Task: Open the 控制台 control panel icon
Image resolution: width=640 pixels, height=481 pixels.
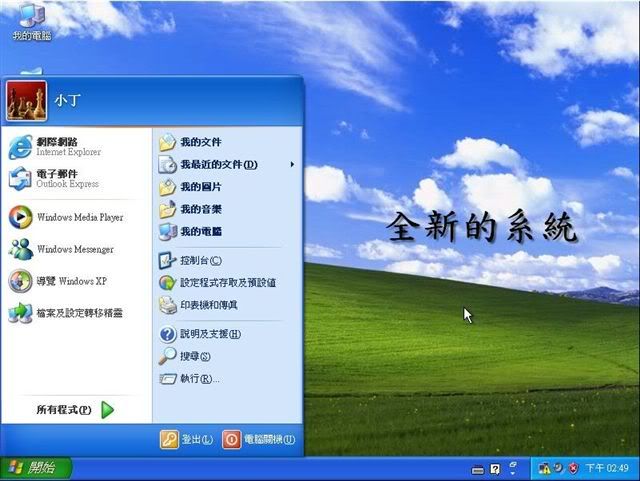Action: coord(167,261)
